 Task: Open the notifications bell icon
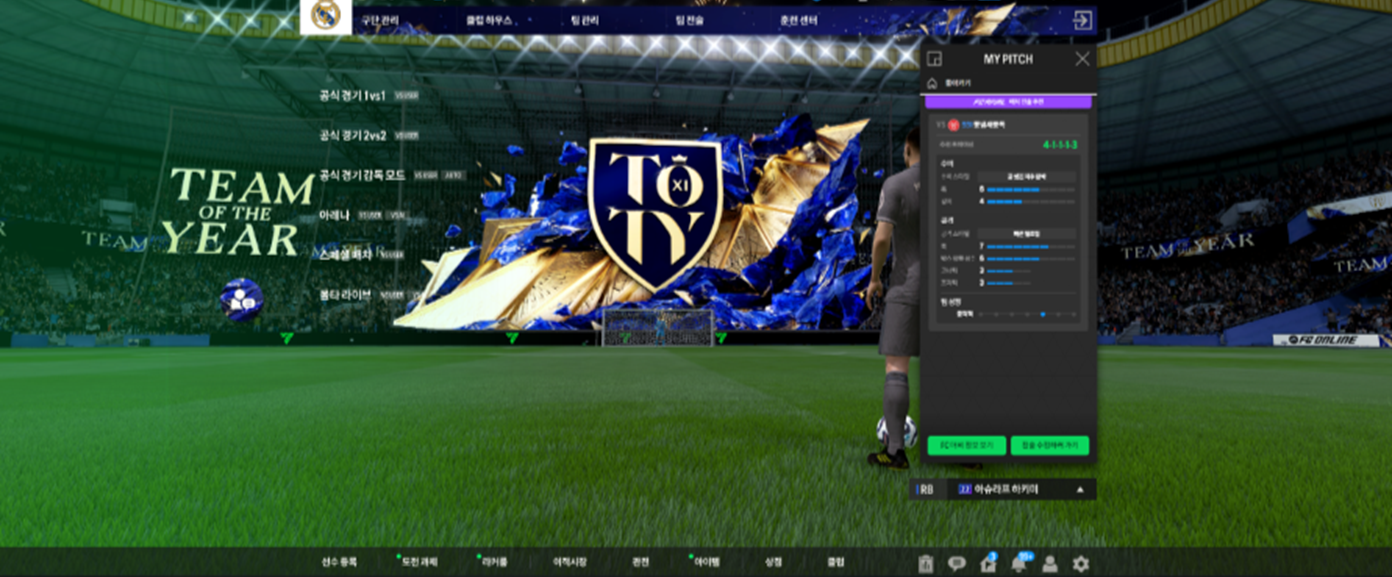1019,563
